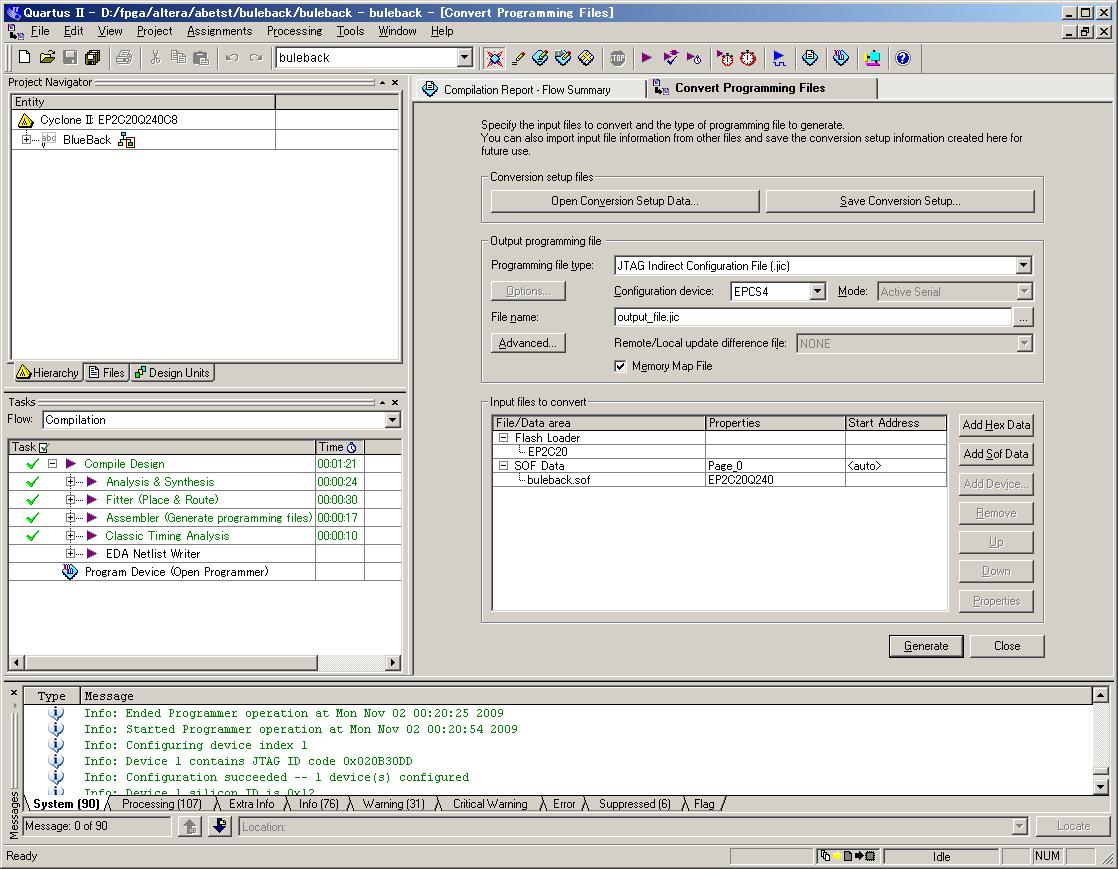
Task: Click Open Conversion Setup Data button
Action: [x=625, y=201]
